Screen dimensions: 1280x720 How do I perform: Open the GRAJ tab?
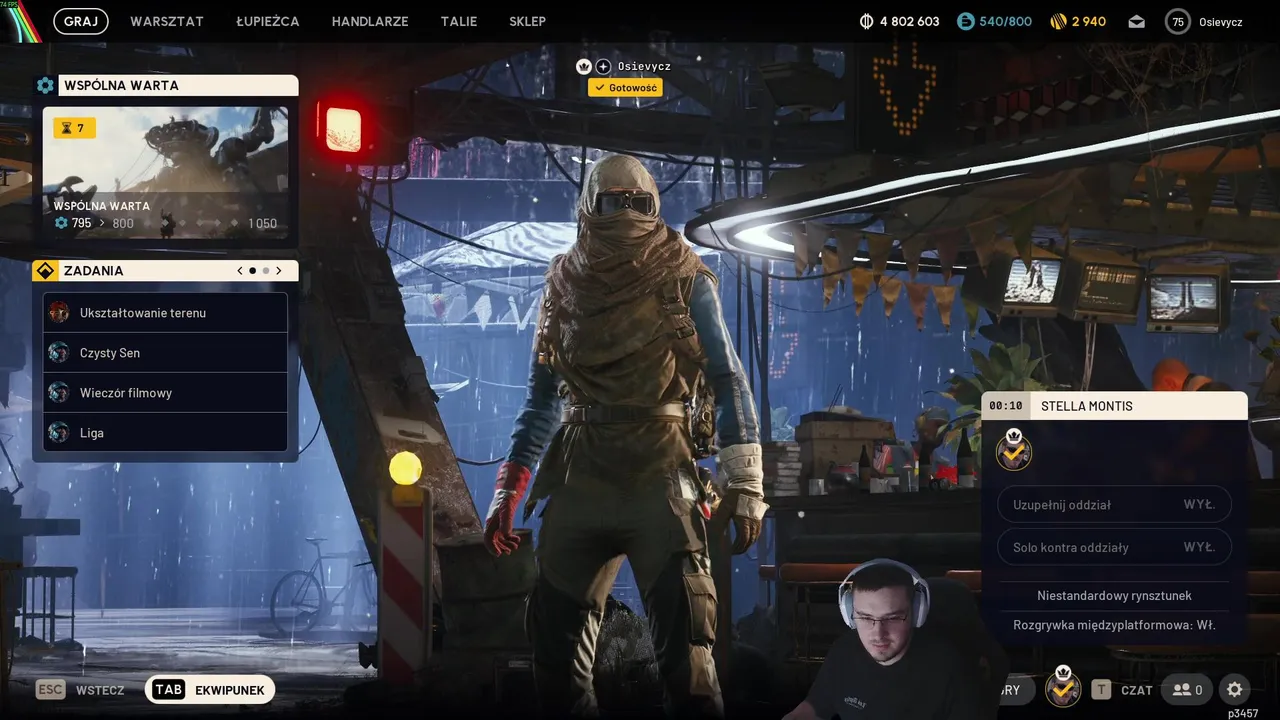(81, 21)
